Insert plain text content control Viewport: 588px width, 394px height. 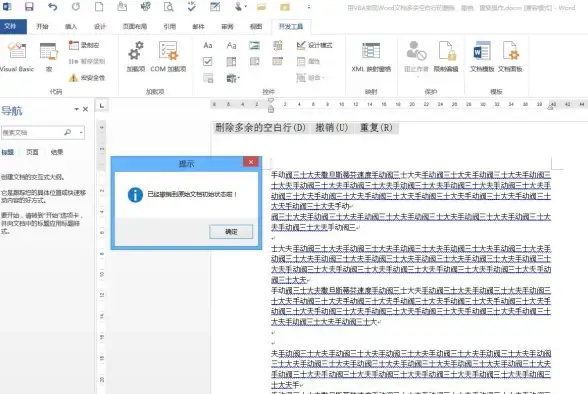pos(231,45)
